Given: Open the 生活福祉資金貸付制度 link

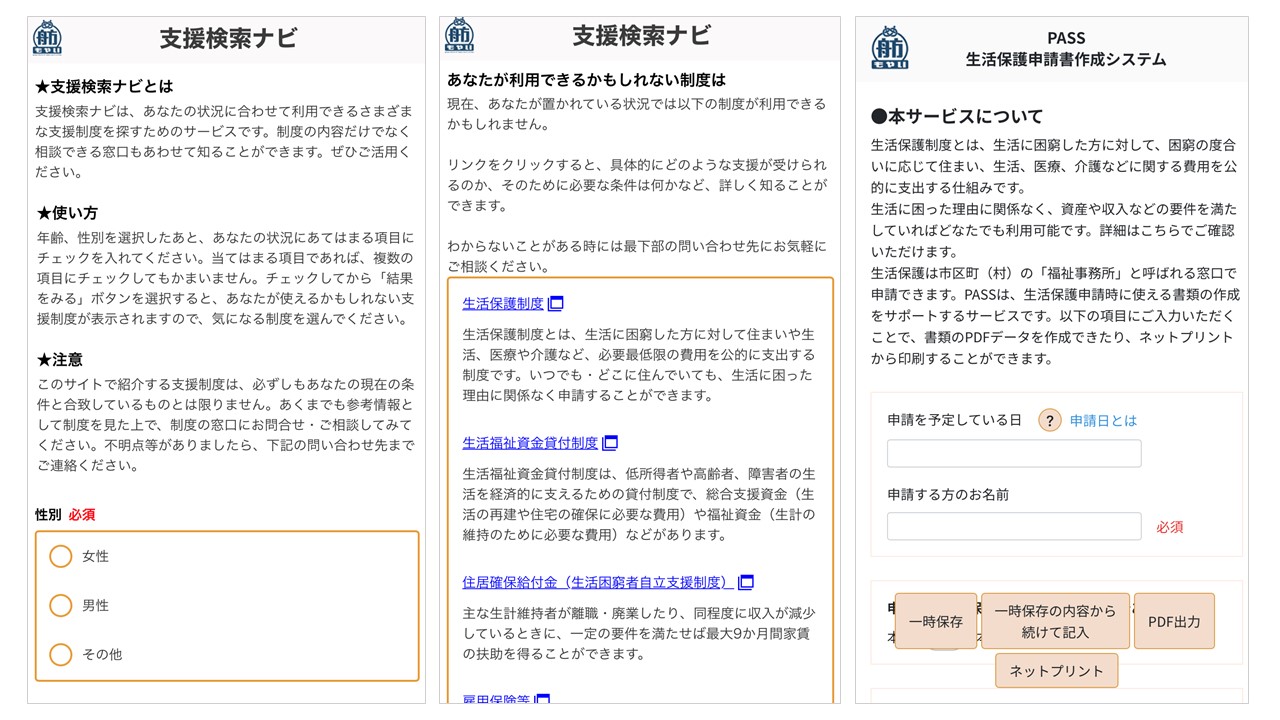Looking at the screenshot, I should [530, 442].
